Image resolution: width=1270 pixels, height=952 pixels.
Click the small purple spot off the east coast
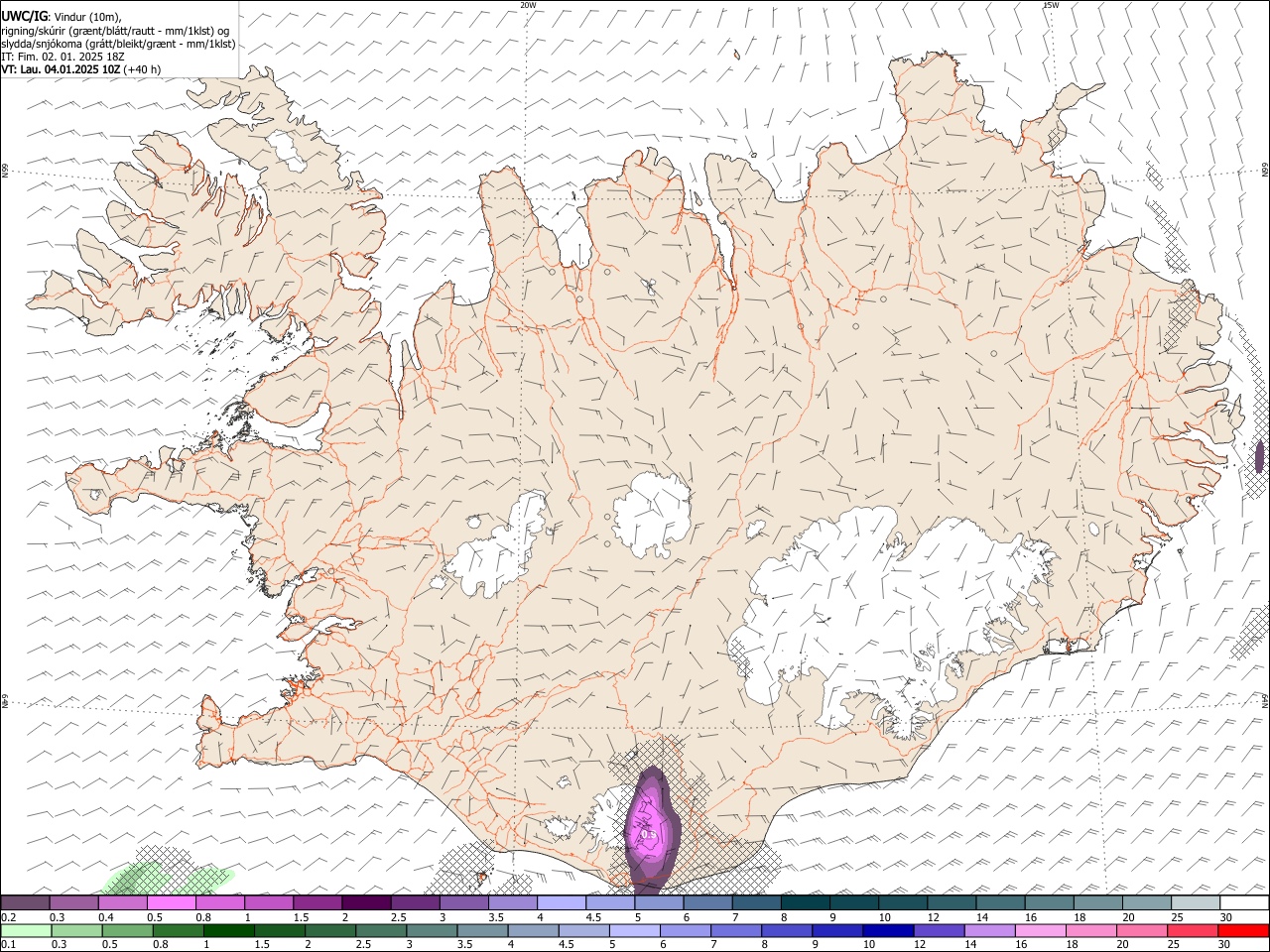[1260, 456]
